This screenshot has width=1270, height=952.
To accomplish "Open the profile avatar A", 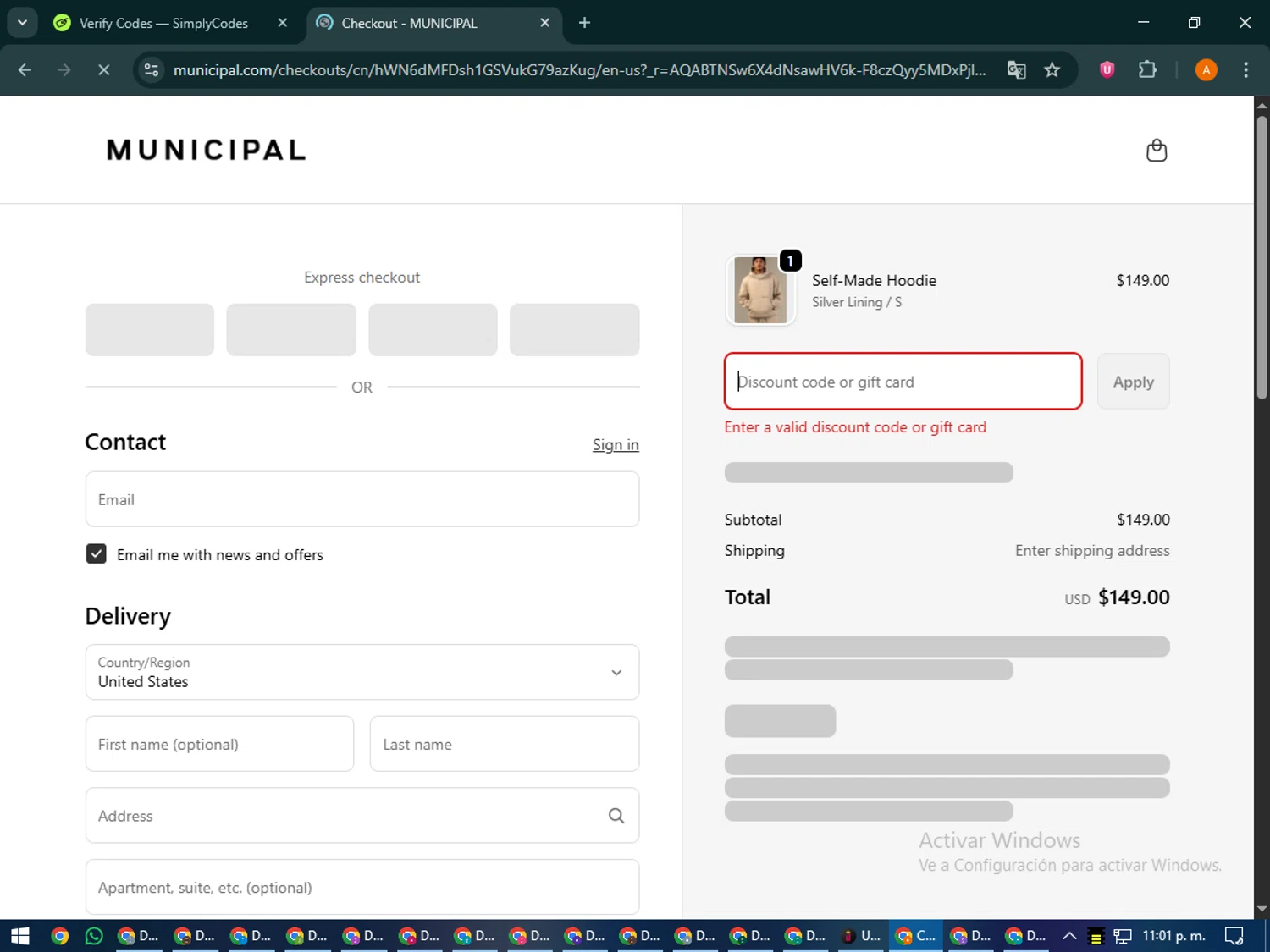I will [x=1206, y=70].
